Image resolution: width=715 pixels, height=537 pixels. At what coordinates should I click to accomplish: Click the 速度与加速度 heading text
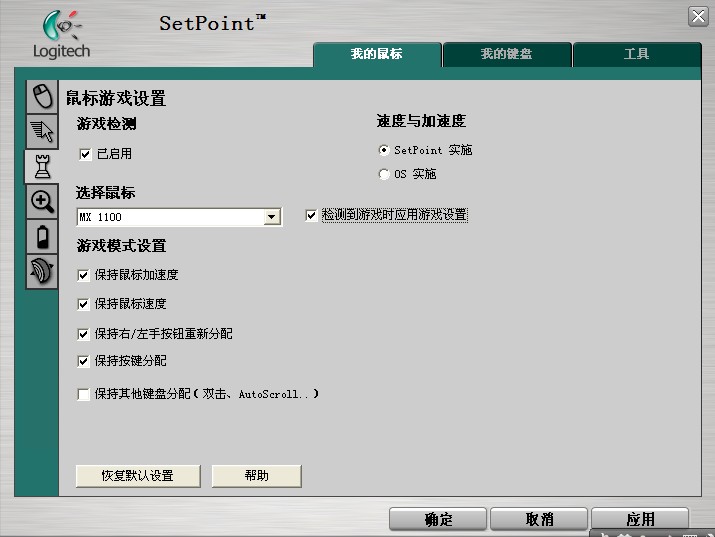(x=421, y=121)
